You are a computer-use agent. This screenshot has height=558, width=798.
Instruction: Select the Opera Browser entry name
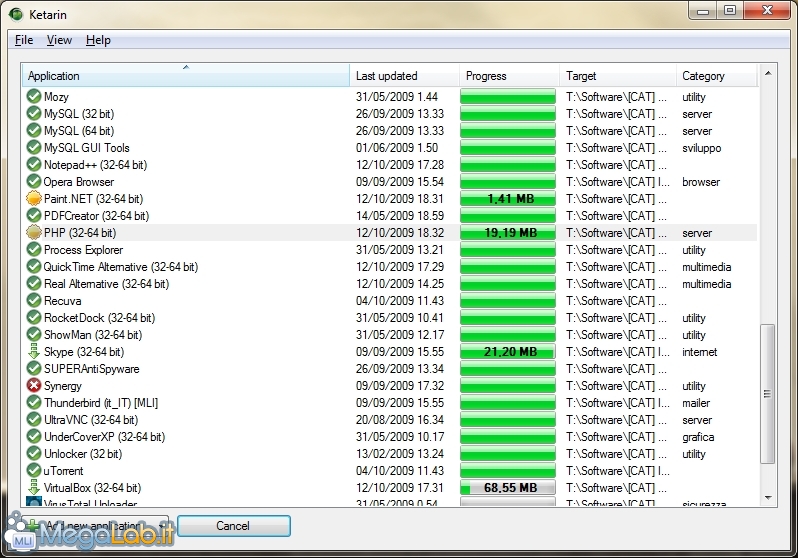(x=79, y=182)
